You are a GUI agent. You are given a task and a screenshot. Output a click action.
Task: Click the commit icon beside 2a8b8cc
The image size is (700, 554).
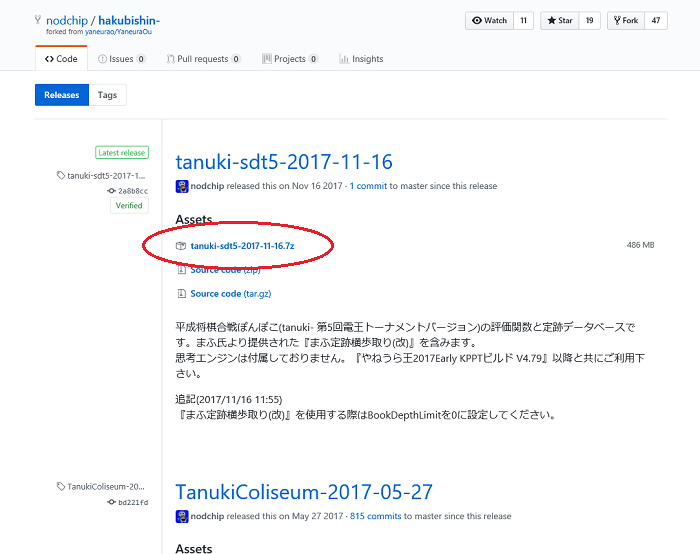pyautogui.click(x=111, y=191)
